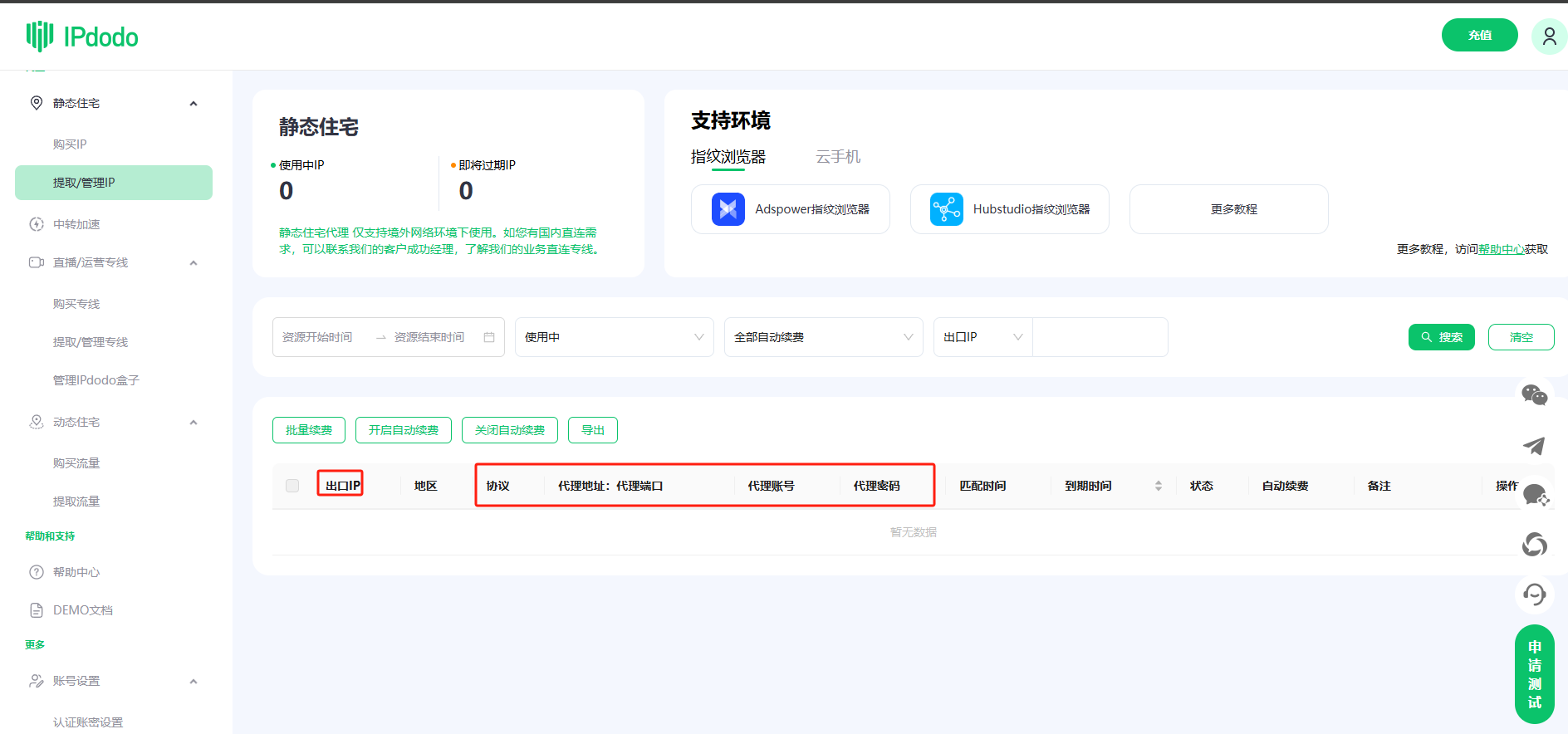Click the calendar icon in date range field

point(489,337)
